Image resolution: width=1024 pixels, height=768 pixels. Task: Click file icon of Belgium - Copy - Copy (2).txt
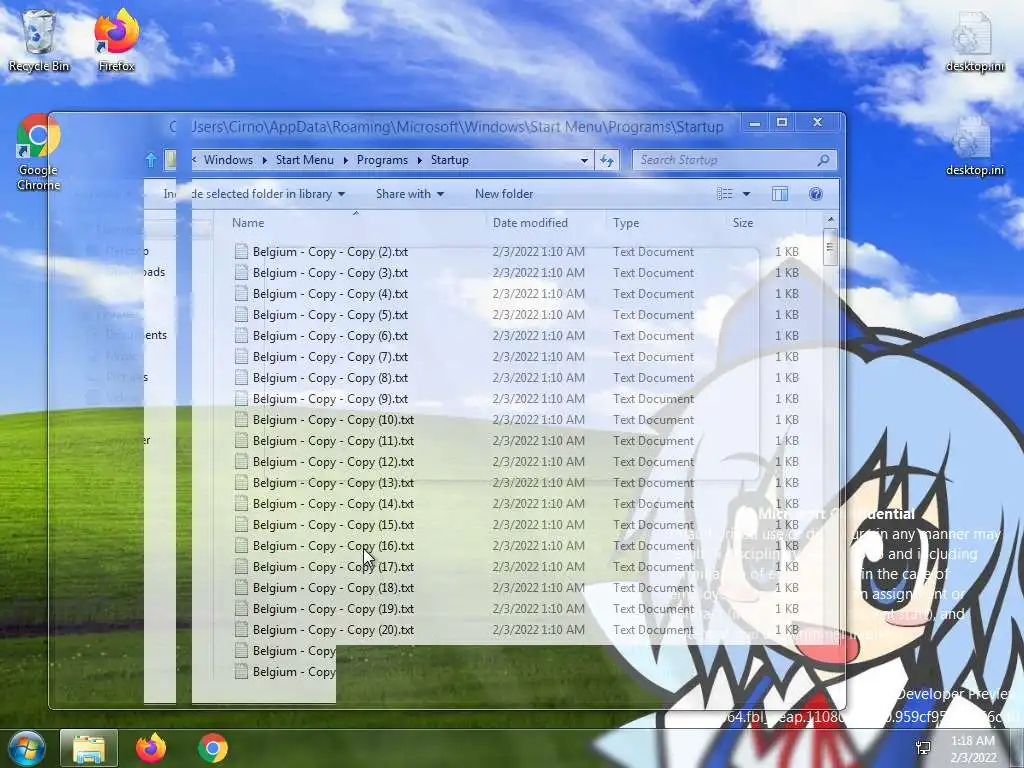coord(242,251)
